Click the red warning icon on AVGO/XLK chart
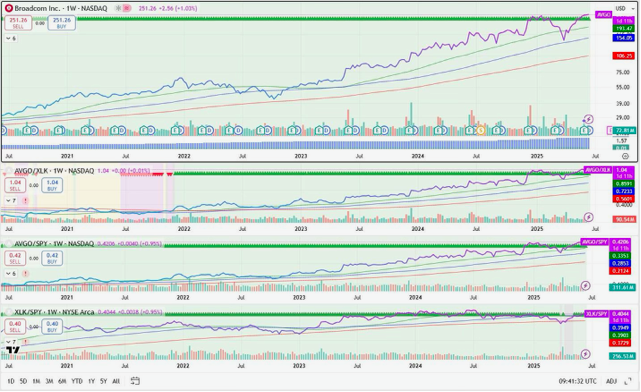This screenshot has width=641, height=392. point(25,201)
